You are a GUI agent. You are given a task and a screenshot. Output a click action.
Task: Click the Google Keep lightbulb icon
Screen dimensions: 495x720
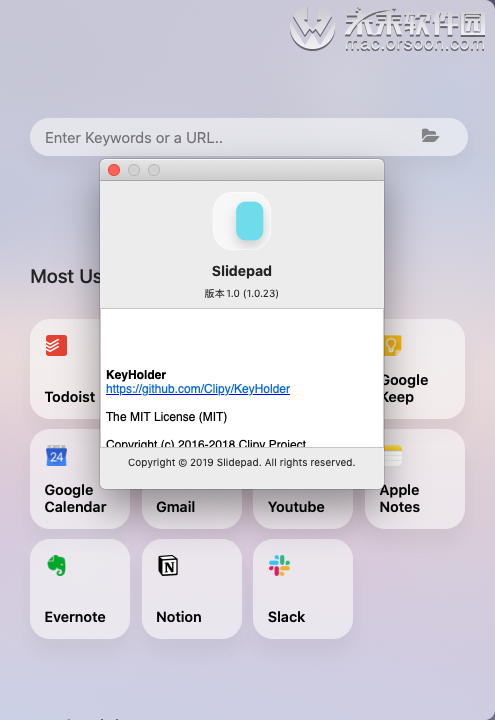pos(393,346)
